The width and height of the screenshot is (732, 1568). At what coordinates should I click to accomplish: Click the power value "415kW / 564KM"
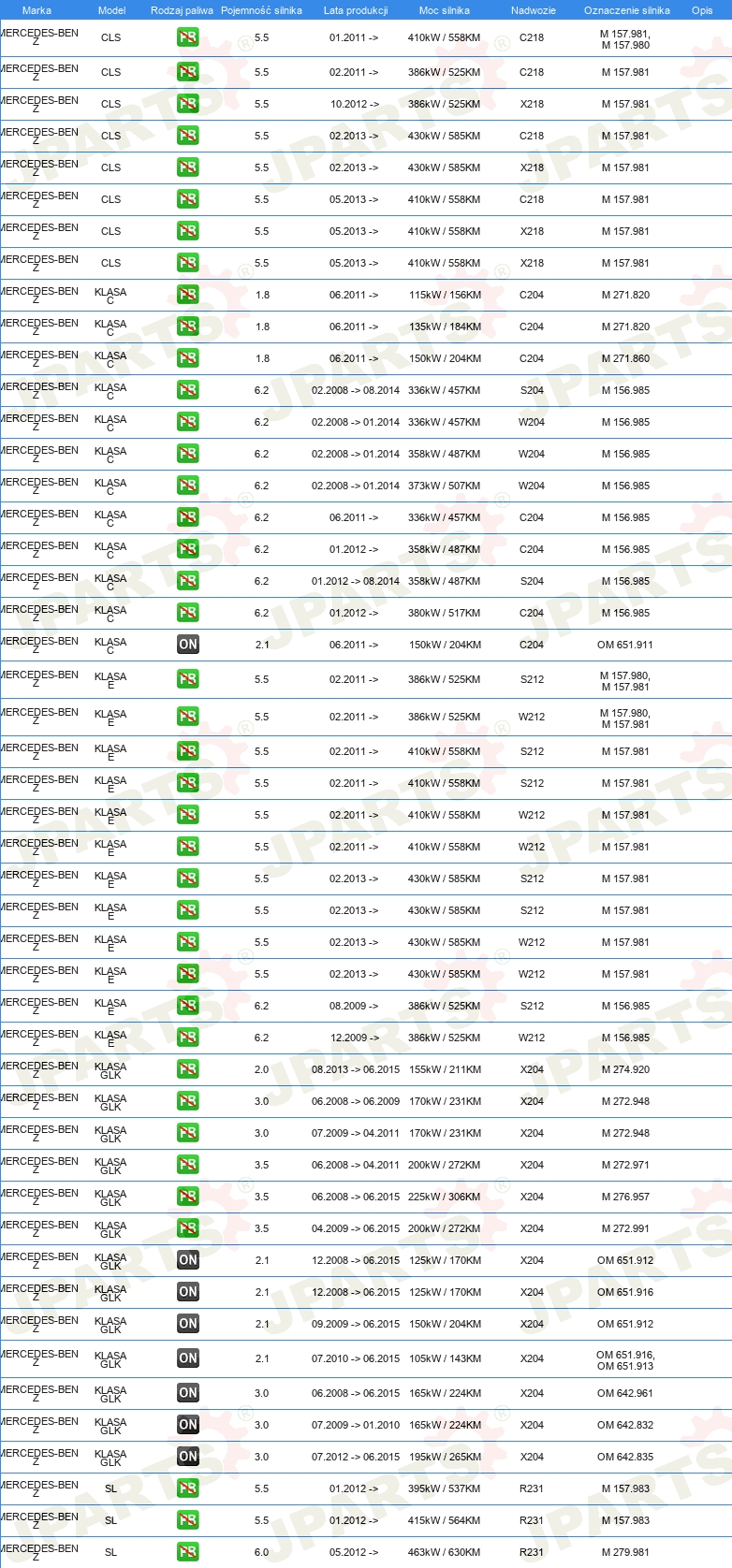[445, 1520]
